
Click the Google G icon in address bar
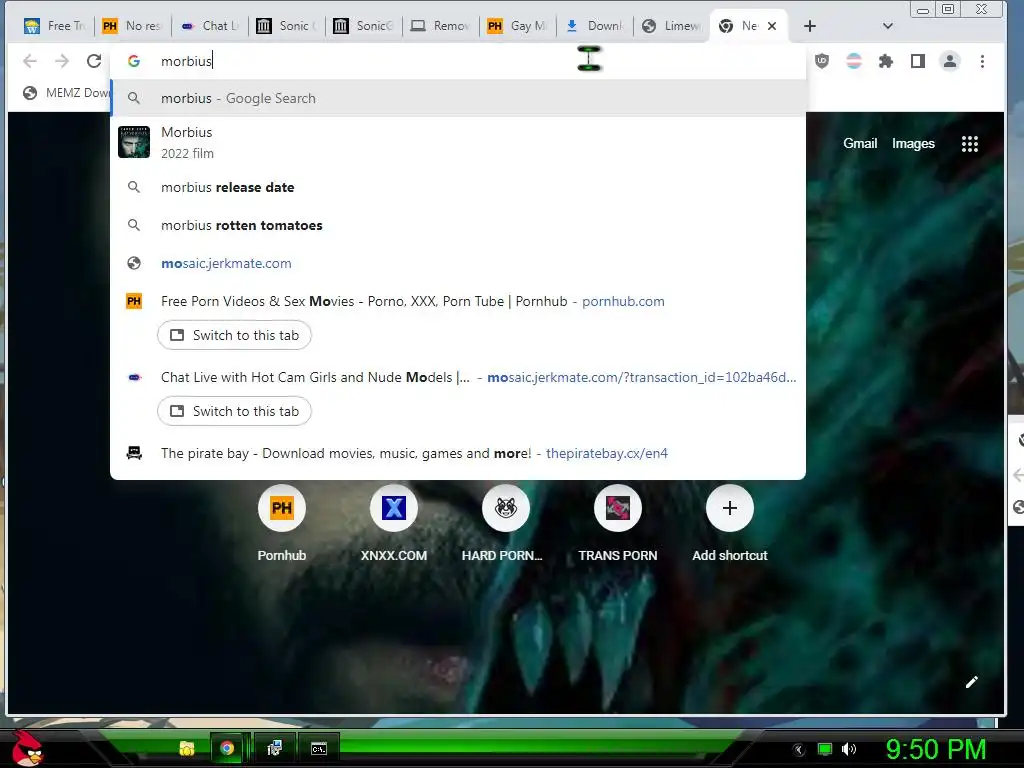[134, 61]
